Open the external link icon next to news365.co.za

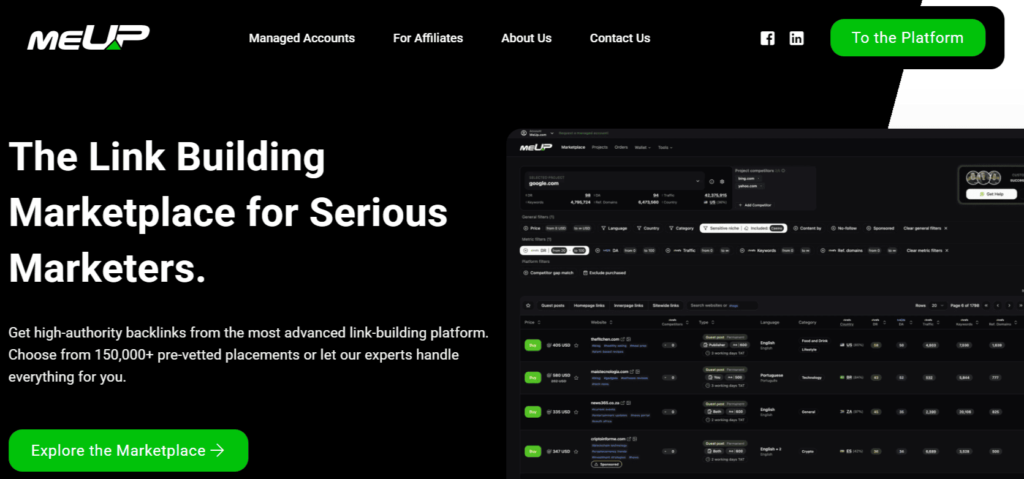coord(622,403)
